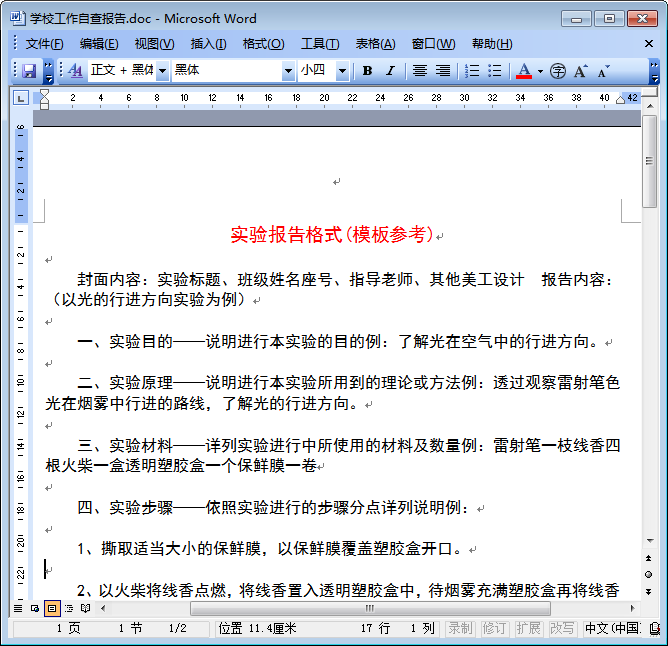Click the spelling status icon in status bar
The height and width of the screenshot is (646, 668).
point(654,628)
